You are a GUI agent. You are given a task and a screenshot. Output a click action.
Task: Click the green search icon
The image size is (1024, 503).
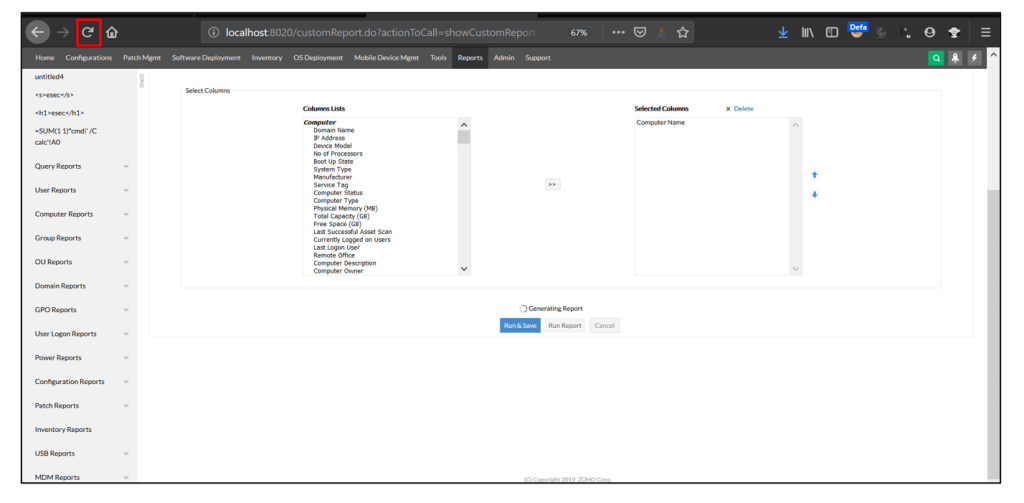(936, 58)
